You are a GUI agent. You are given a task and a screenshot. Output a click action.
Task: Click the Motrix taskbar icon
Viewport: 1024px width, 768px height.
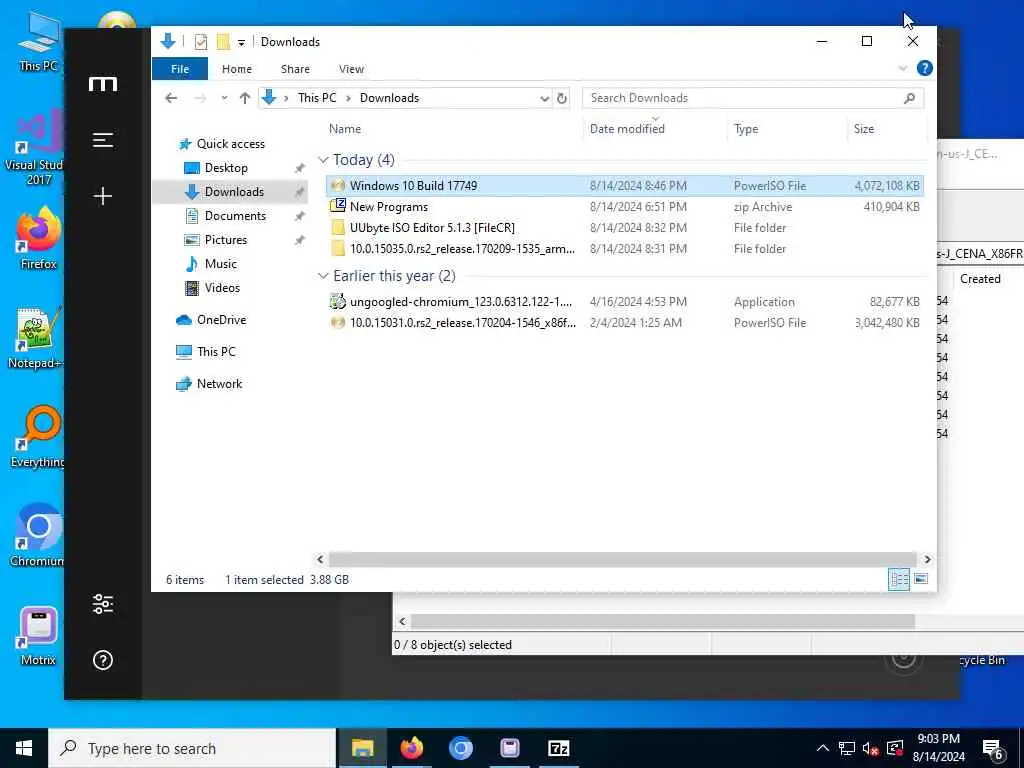point(509,748)
